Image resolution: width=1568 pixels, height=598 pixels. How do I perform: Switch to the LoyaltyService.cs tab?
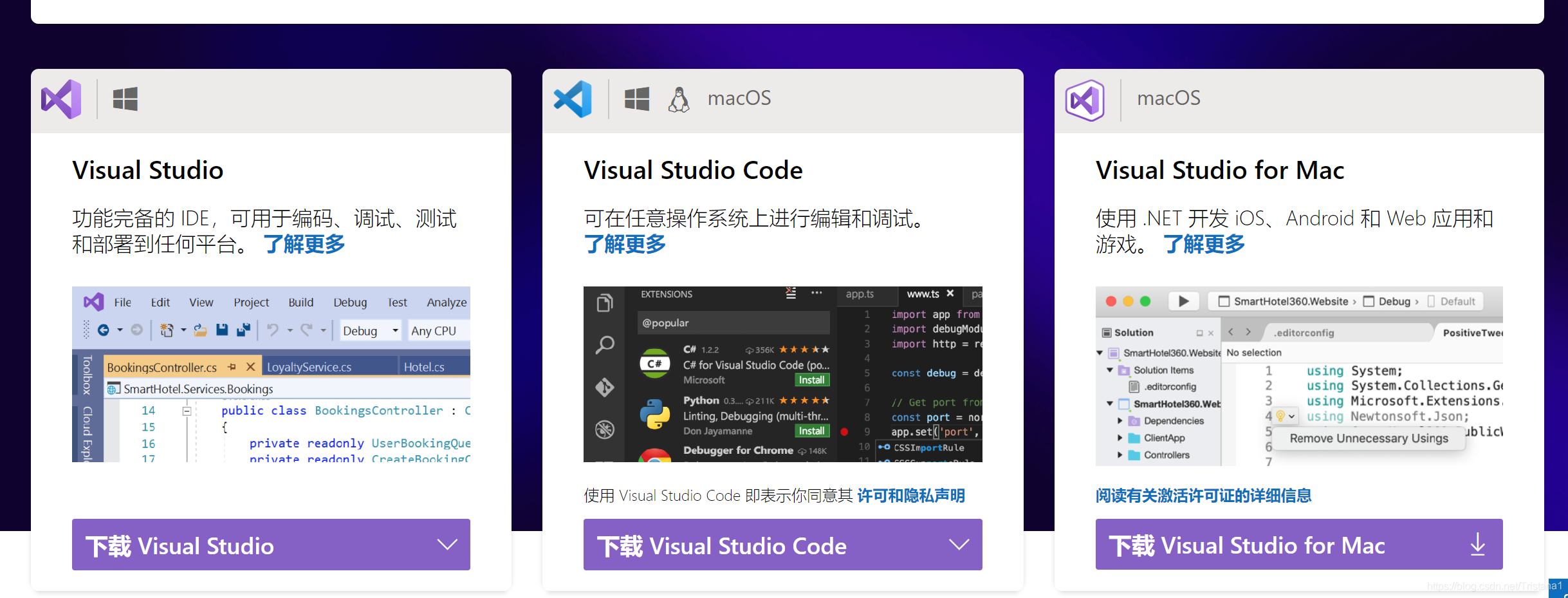point(331,367)
